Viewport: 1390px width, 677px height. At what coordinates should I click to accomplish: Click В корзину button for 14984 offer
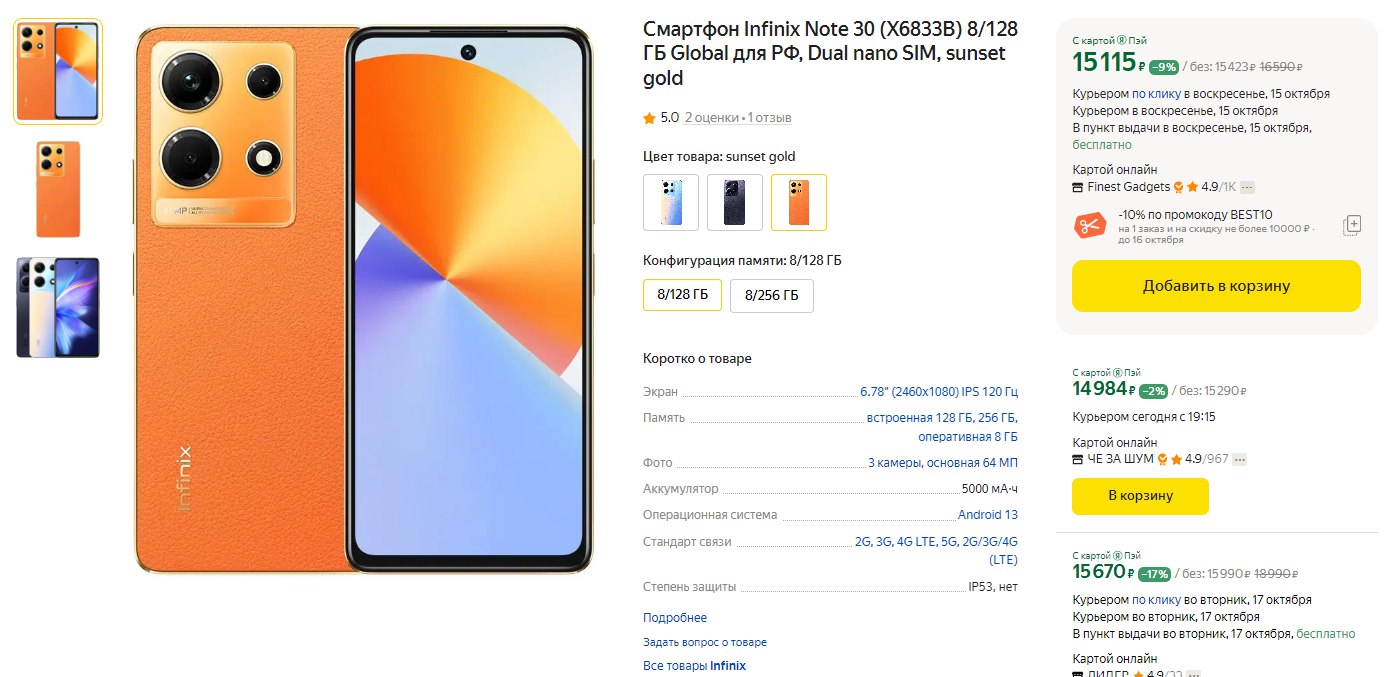pyautogui.click(x=1140, y=496)
